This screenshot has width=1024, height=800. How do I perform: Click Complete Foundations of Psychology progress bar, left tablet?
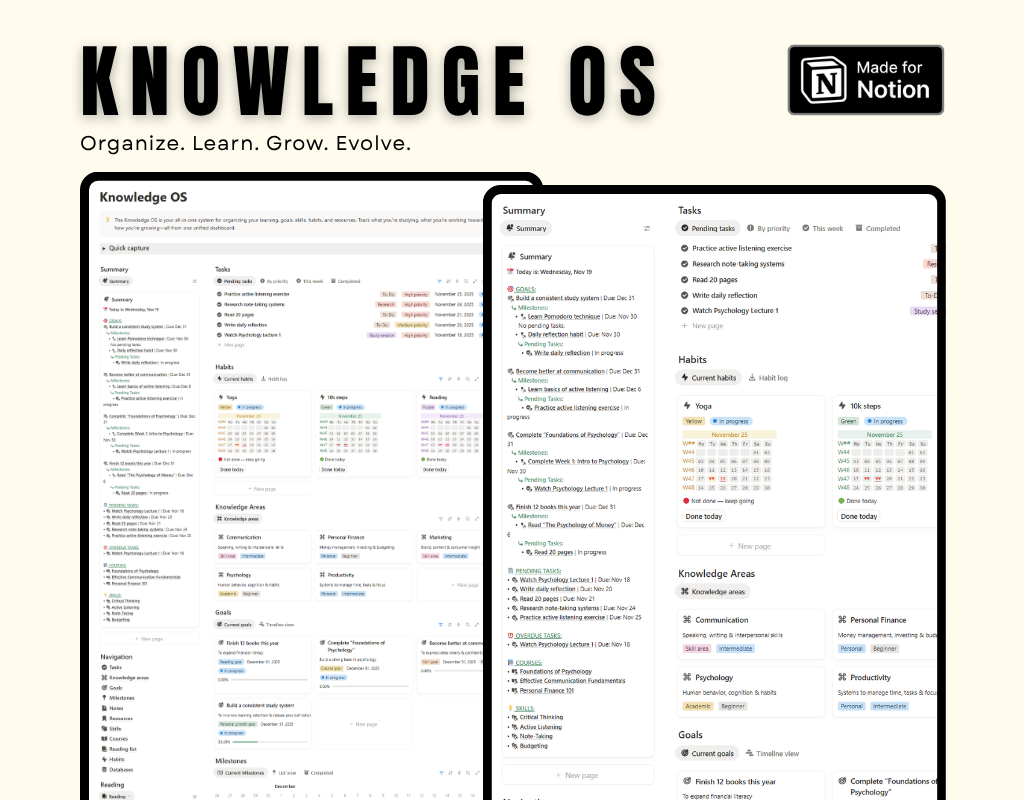pos(372,686)
